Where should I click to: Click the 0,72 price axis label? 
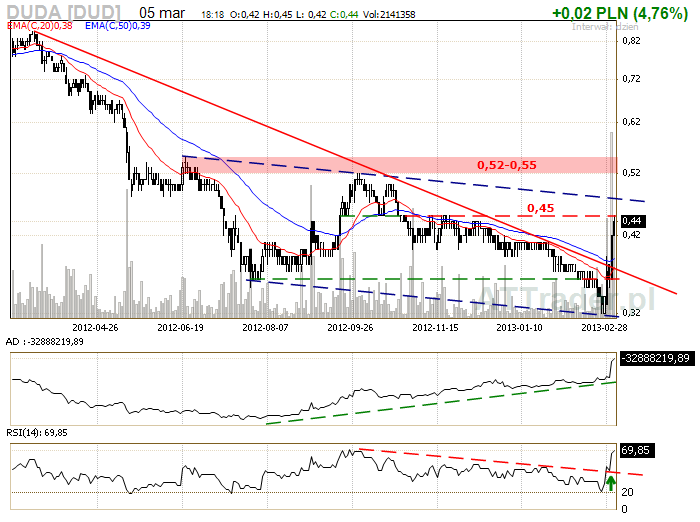click(631, 79)
